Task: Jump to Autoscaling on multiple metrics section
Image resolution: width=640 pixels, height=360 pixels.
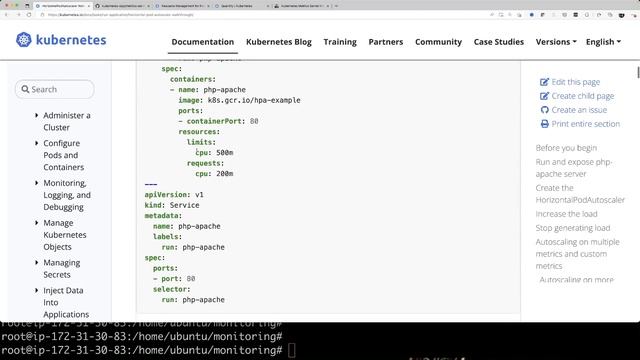Action: pyautogui.click(x=577, y=253)
